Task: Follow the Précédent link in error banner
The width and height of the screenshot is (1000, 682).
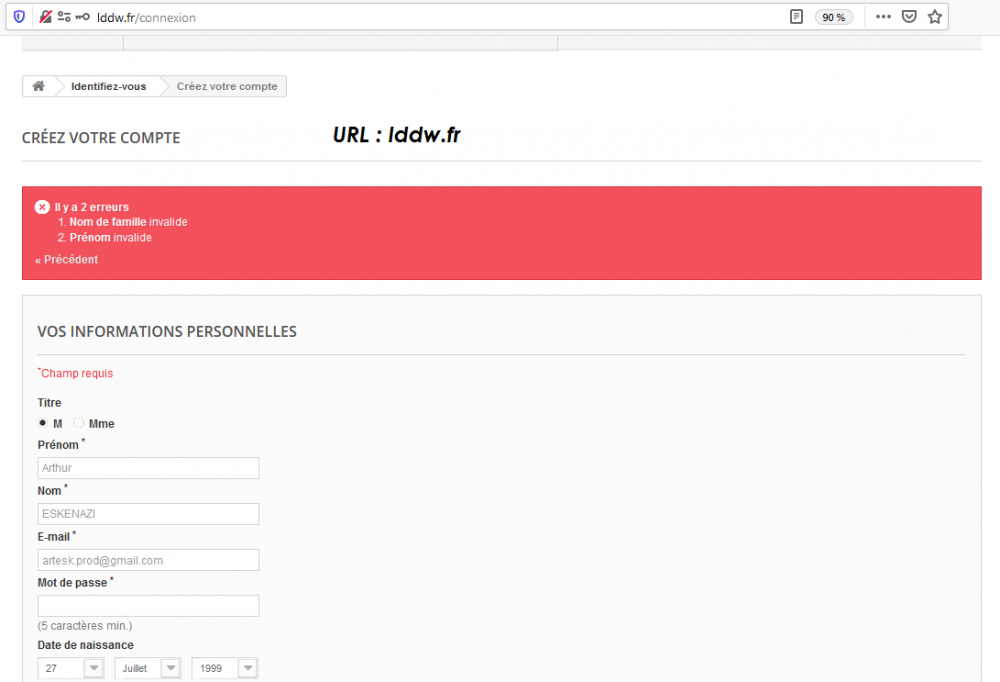Action: (64, 259)
